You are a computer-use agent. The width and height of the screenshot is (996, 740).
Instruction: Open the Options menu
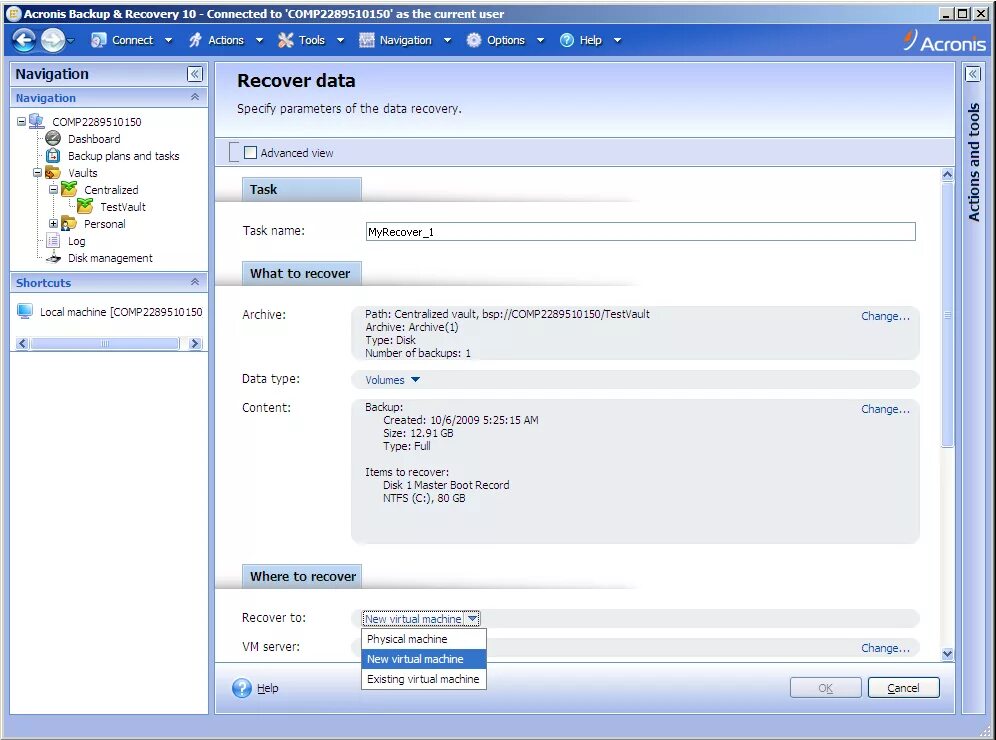506,40
